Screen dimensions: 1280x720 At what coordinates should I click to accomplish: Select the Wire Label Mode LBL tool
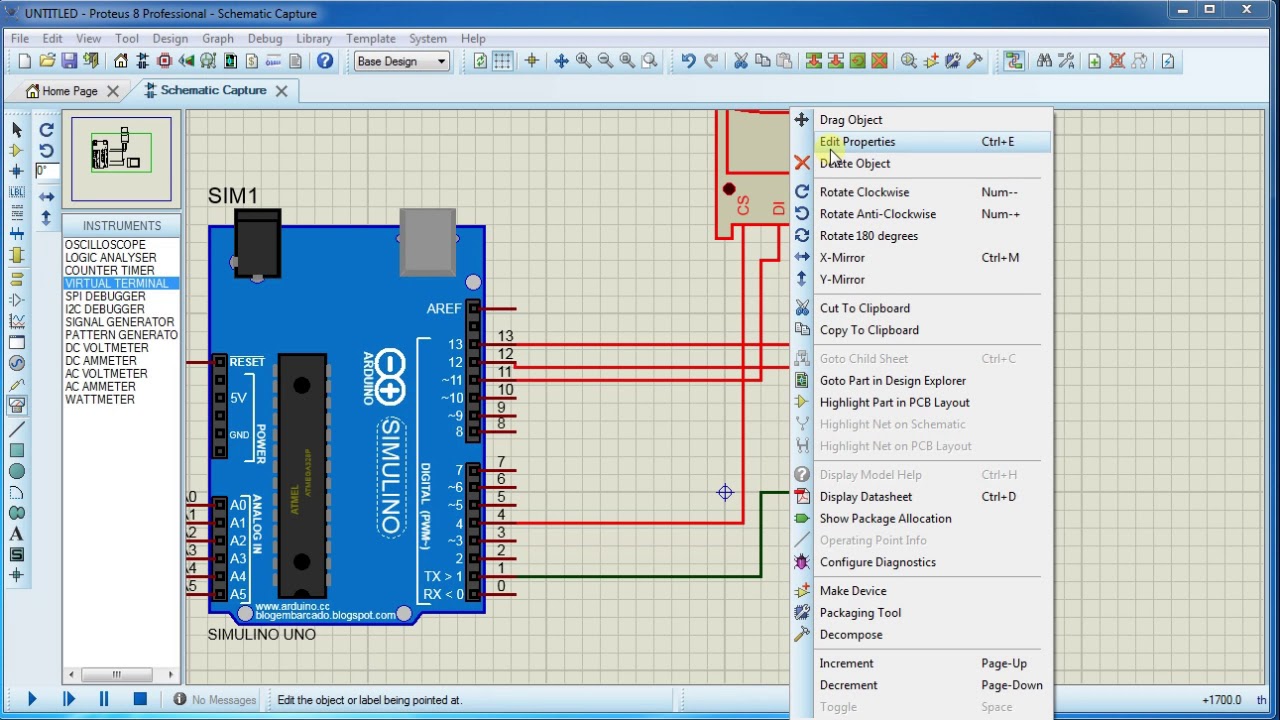coord(16,192)
